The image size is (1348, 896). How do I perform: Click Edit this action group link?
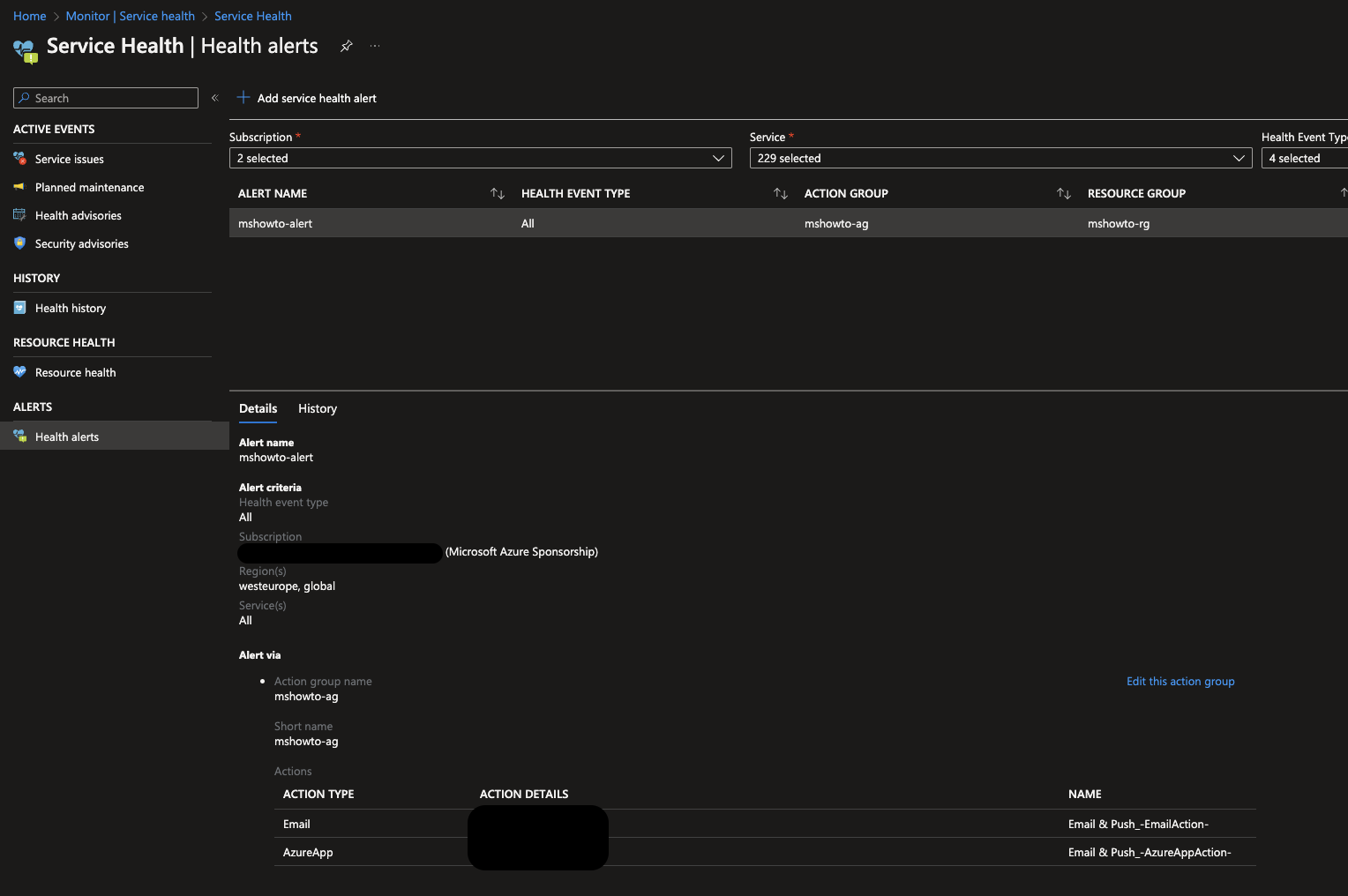[x=1180, y=681]
